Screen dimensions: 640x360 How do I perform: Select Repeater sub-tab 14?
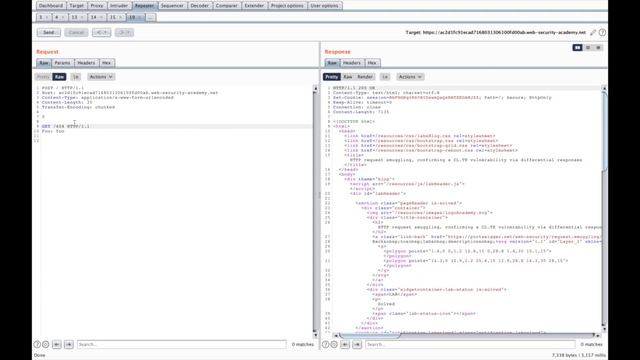coord(96,17)
